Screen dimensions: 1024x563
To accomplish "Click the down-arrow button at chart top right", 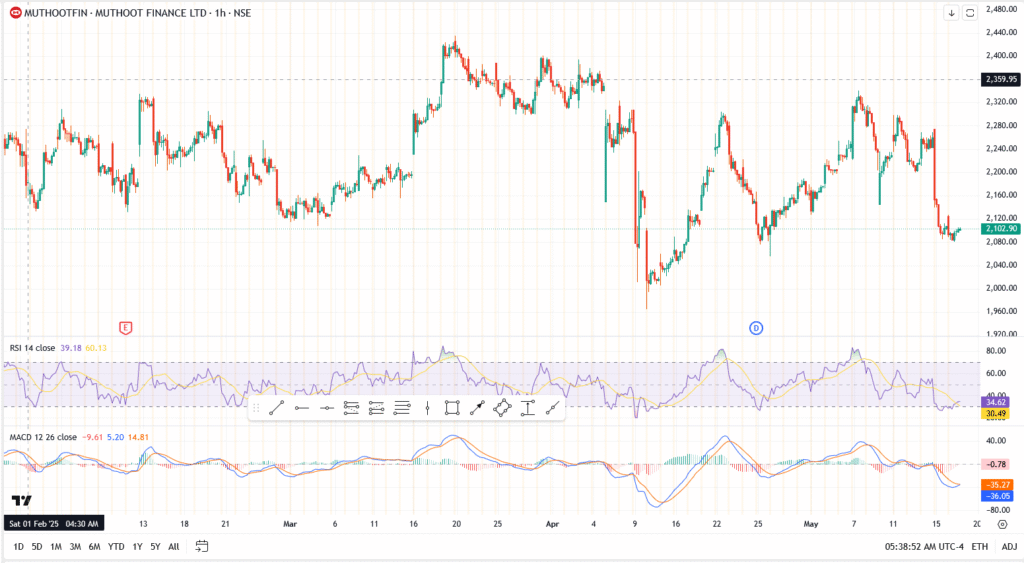I will [951, 13].
